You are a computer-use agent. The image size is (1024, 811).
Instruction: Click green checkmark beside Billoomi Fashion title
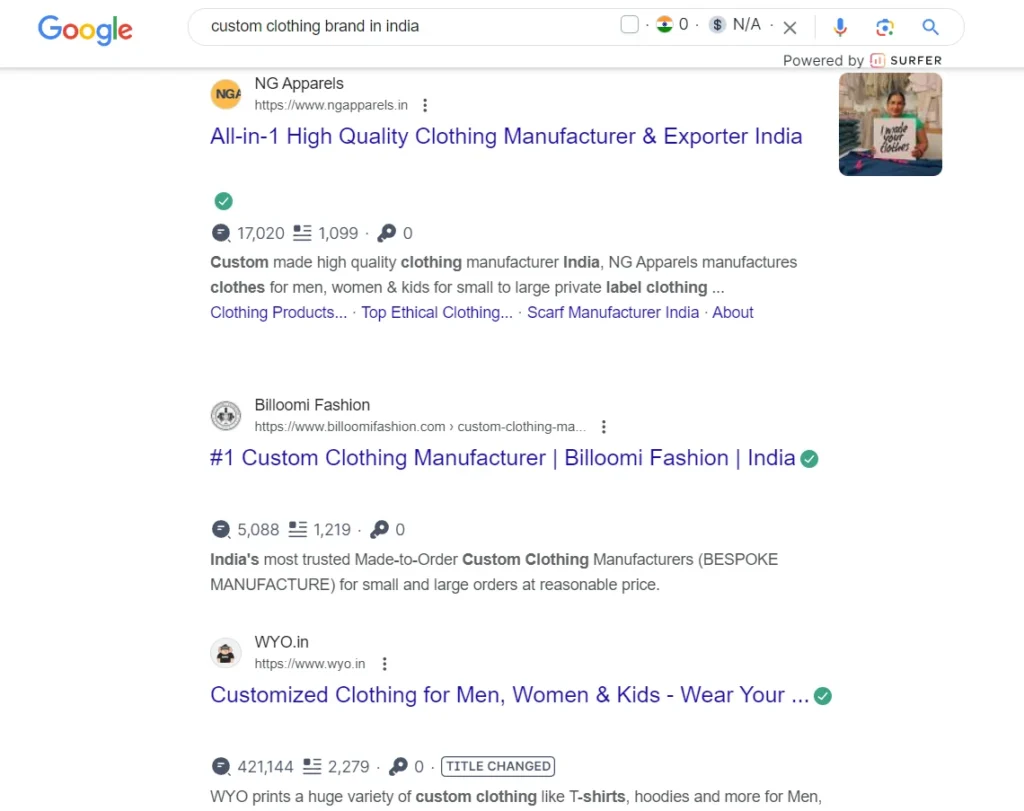pyautogui.click(x=809, y=459)
